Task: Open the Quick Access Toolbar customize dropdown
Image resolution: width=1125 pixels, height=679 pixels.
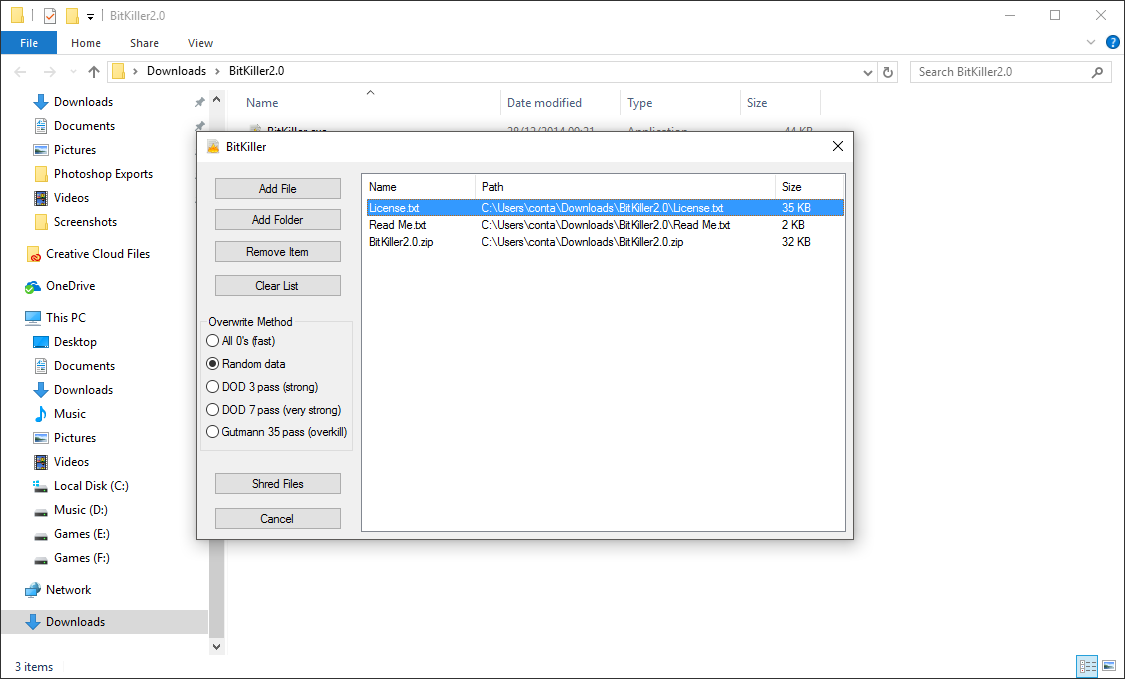Action: pos(88,15)
